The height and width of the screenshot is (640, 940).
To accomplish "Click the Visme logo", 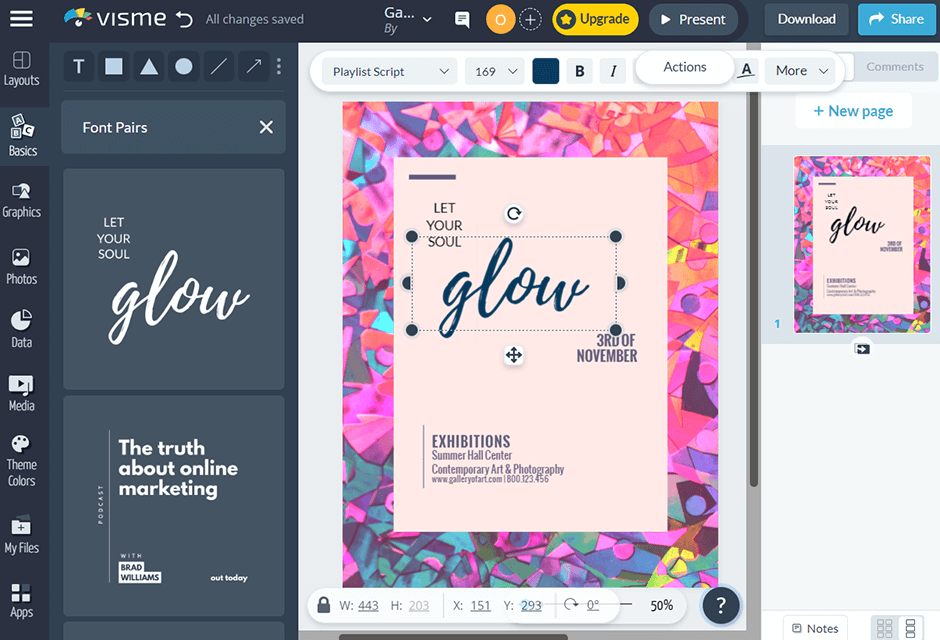I will (x=115, y=19).
